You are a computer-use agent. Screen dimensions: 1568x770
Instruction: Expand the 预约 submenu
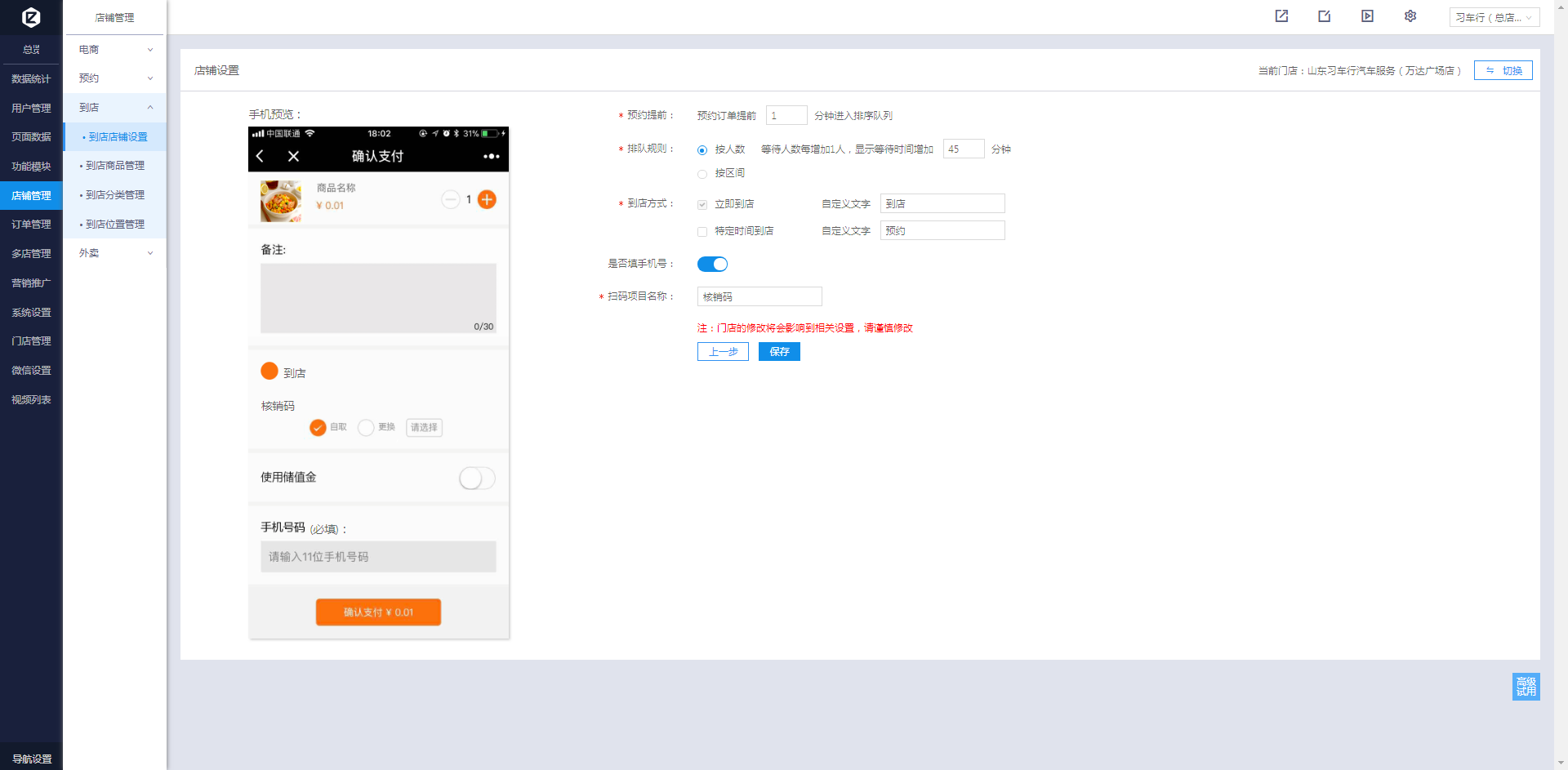tap(115, 78)
